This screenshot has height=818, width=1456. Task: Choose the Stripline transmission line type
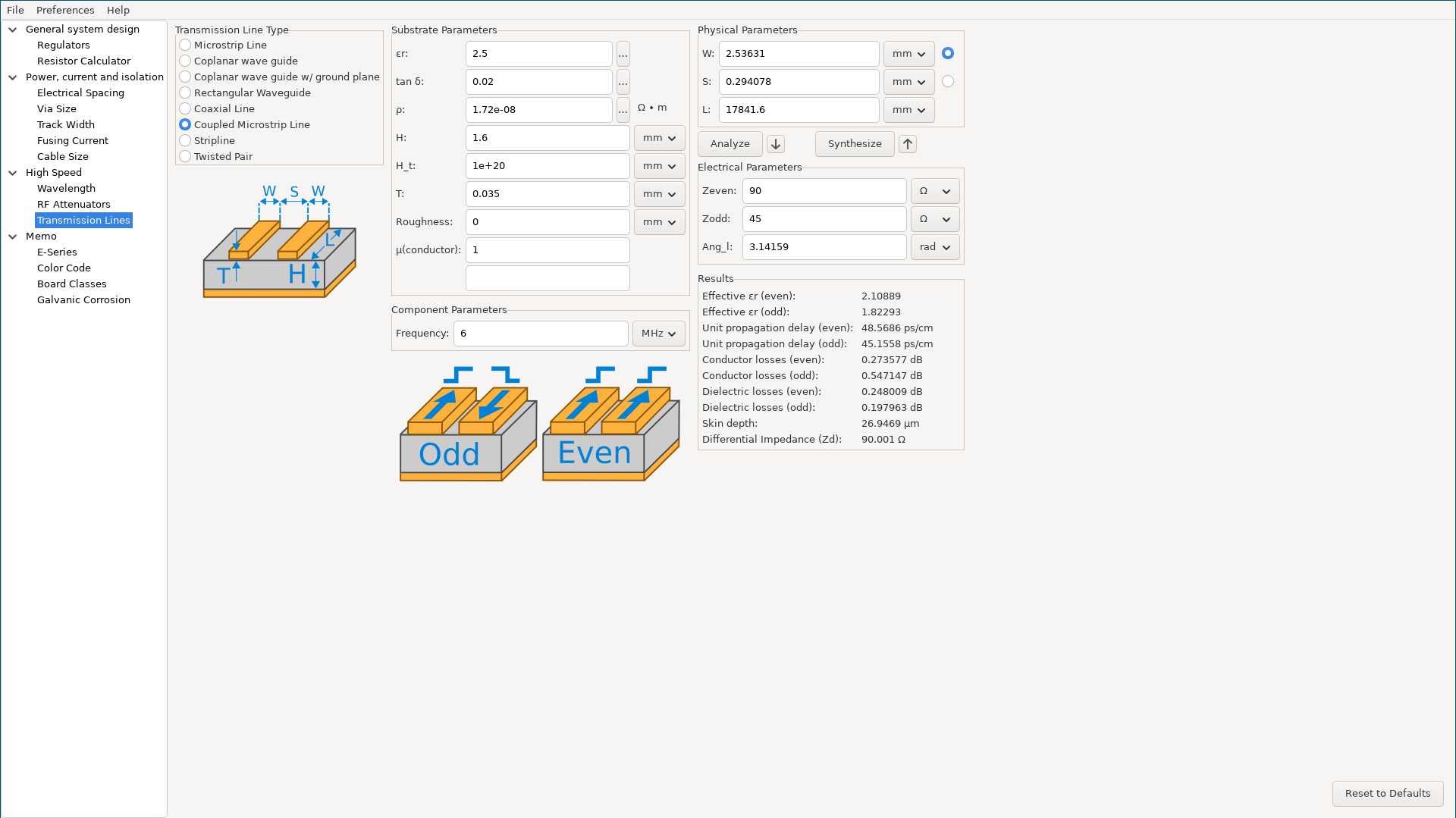coord(185,141)
